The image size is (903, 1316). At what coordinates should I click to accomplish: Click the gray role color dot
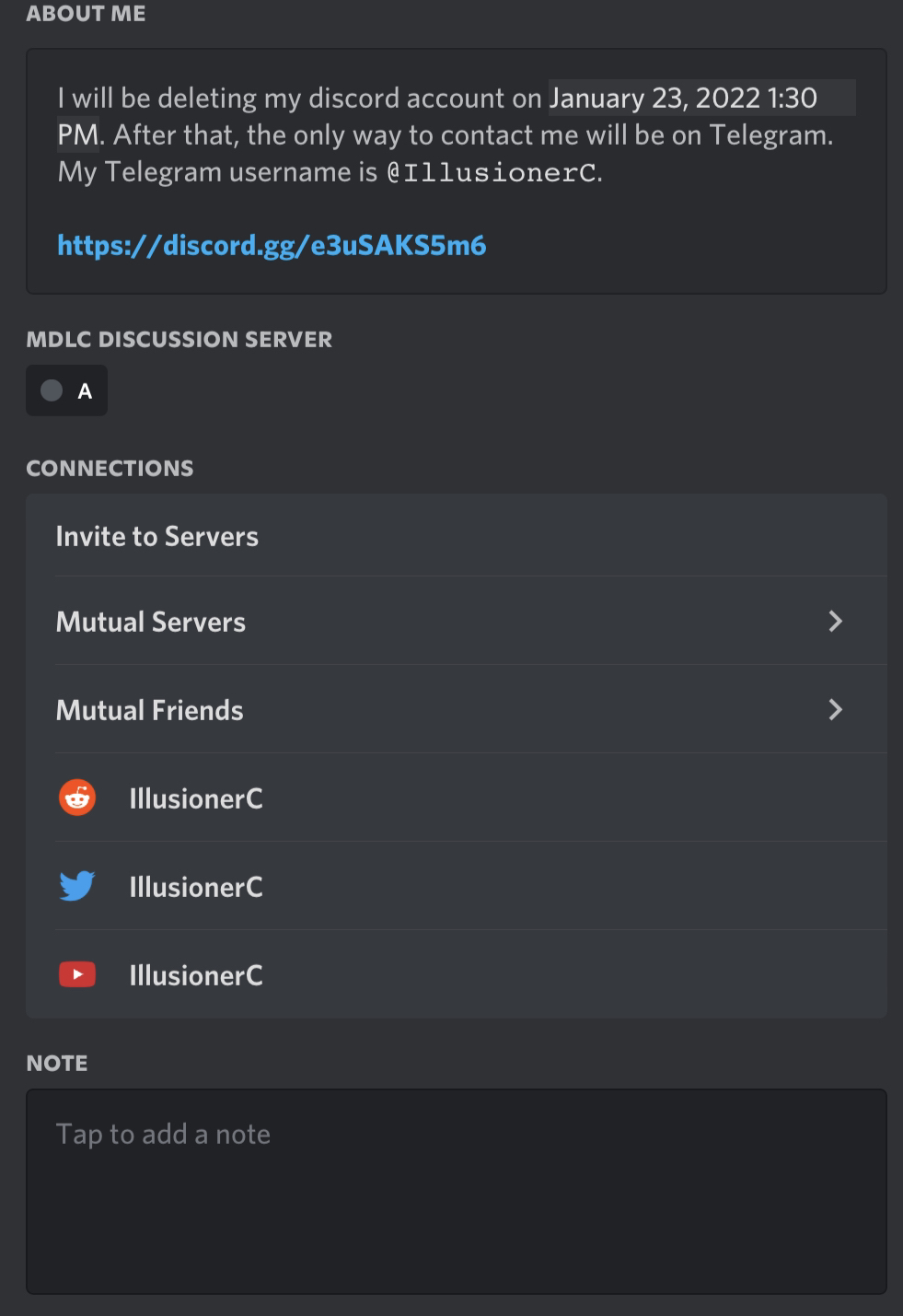(52, 390)
